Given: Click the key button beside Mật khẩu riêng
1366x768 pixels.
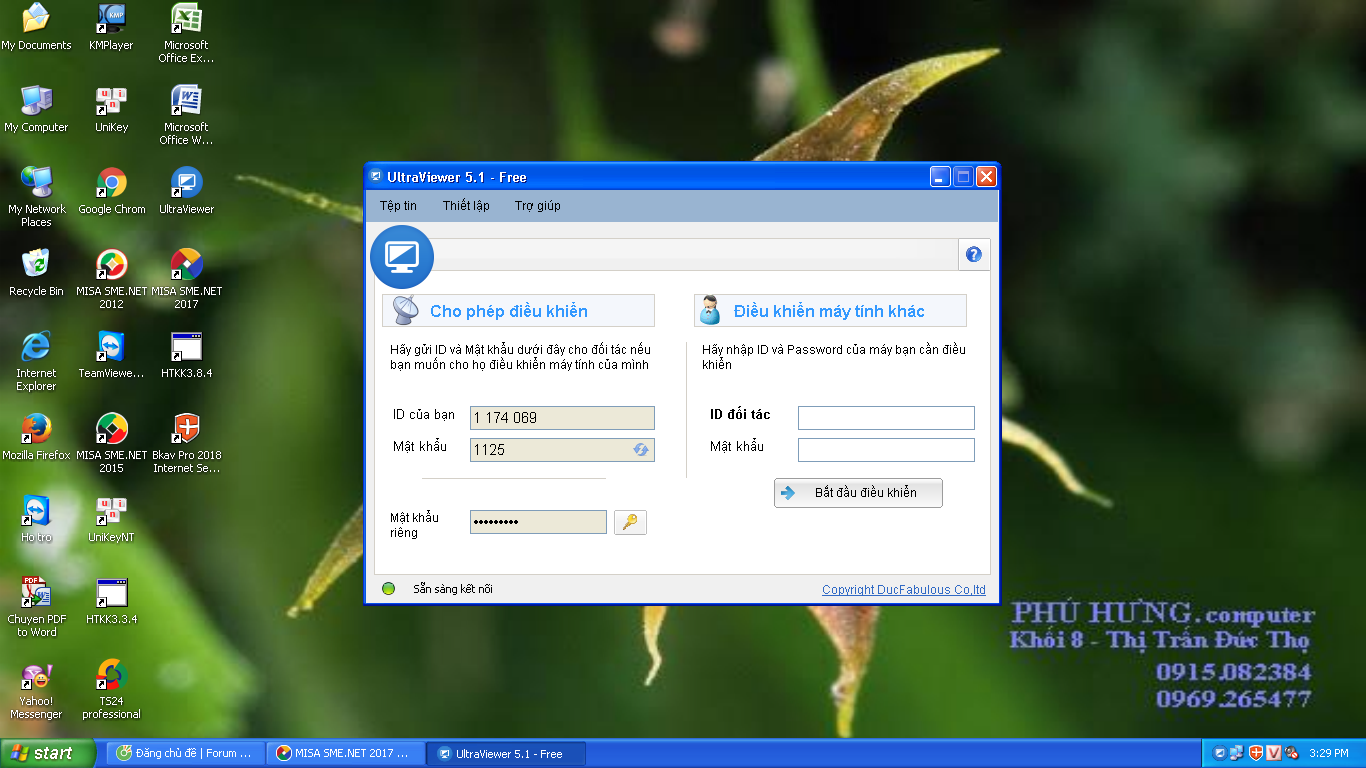Looking at the screenshot, I should (x=630, y=522).
